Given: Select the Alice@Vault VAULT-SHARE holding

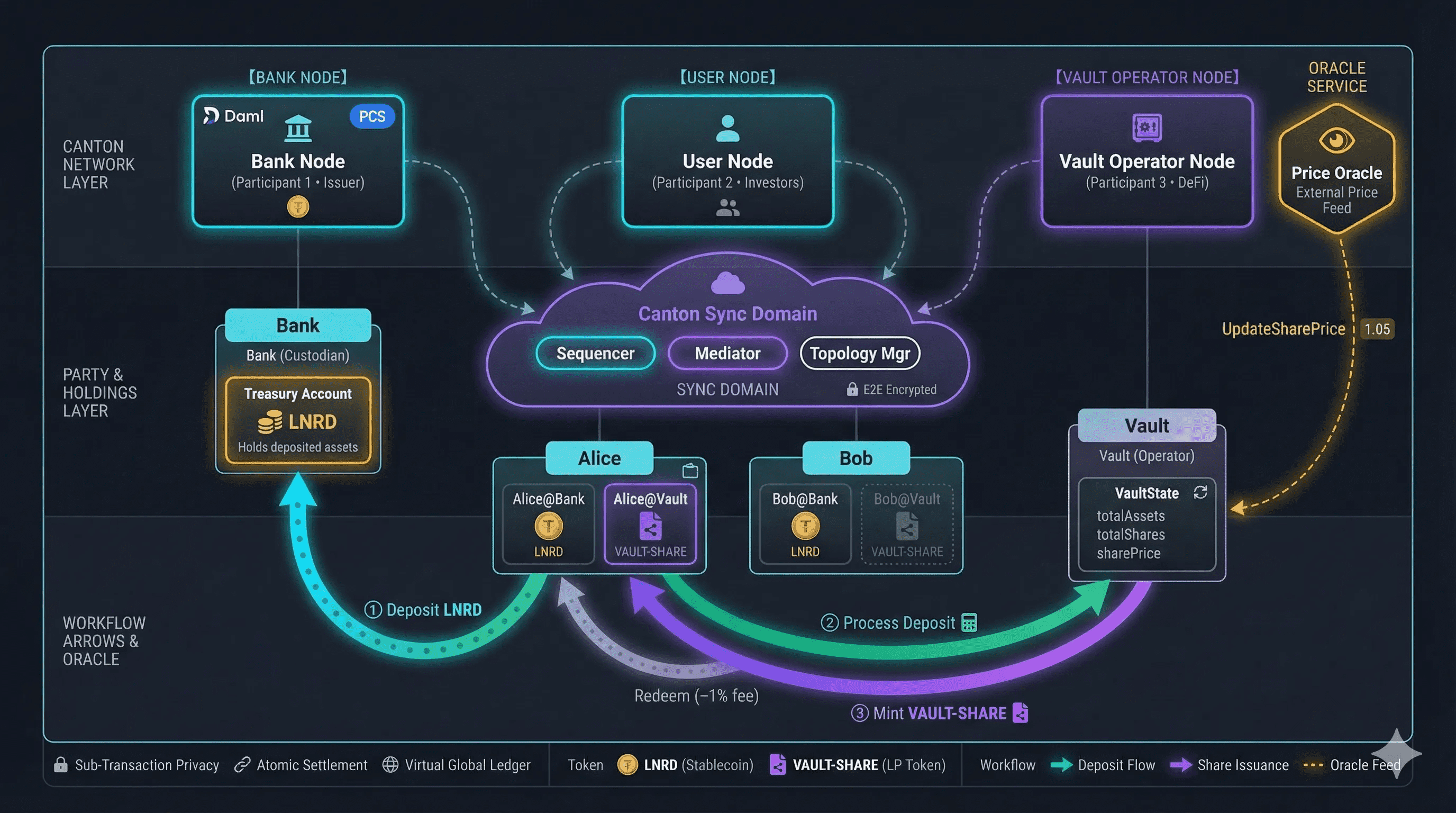Looking at the screenshot, I should pyautogui.click(x=650, y=524).
